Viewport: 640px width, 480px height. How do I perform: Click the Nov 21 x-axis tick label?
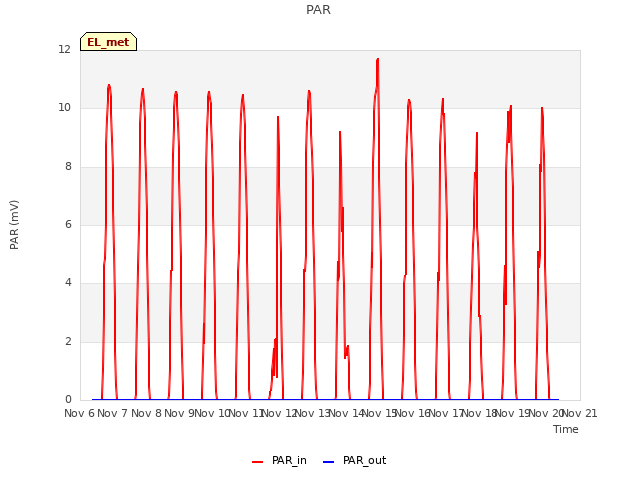pos(580,413)
